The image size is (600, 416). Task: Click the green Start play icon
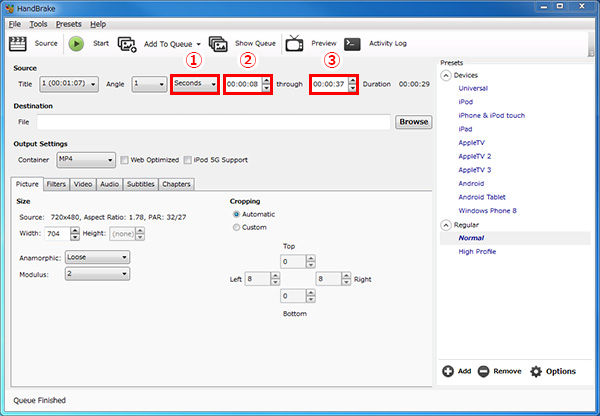76,44
